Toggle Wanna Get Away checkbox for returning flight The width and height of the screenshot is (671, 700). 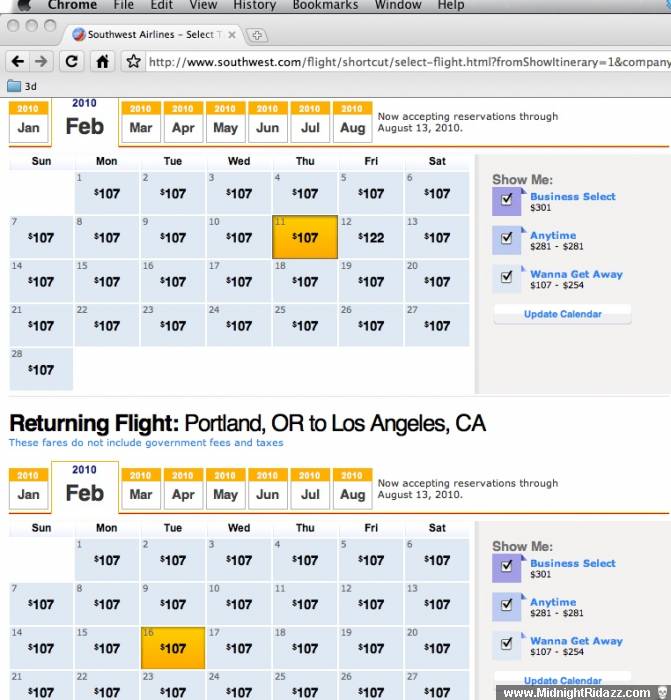(506, 643)
